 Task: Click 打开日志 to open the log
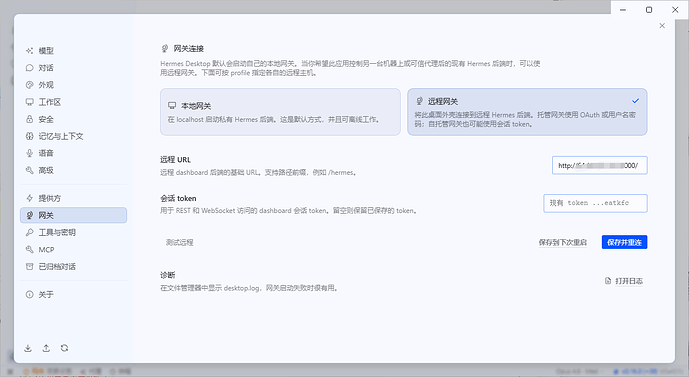(624, 281)
